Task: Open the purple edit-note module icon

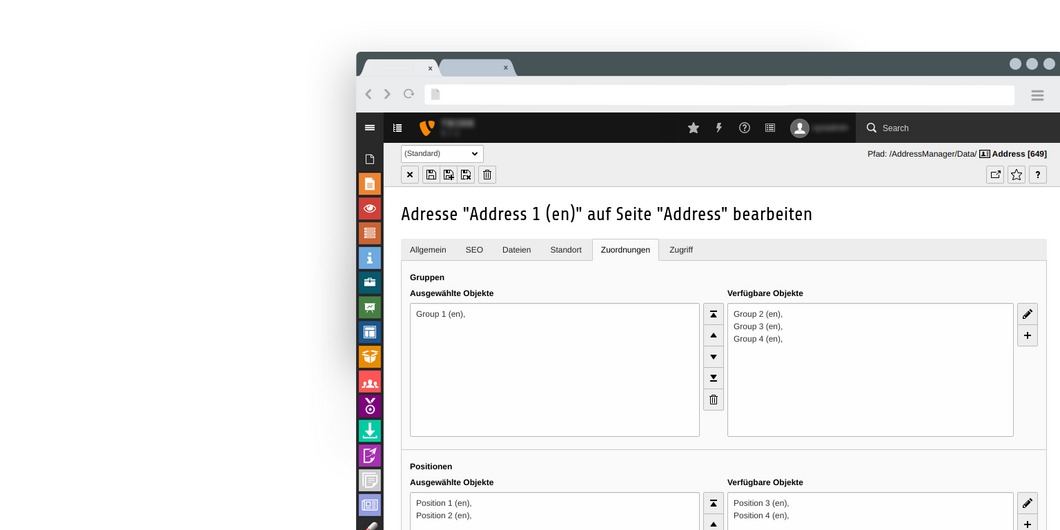Action: (370, 455)
